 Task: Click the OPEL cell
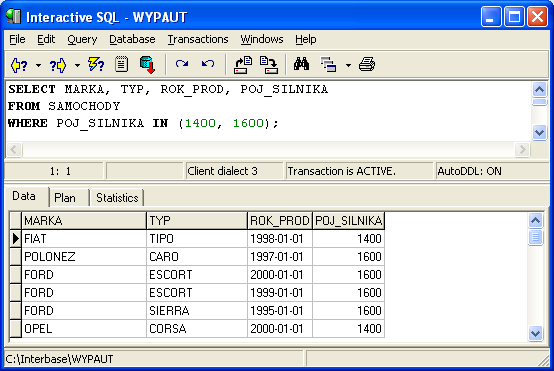84,329
